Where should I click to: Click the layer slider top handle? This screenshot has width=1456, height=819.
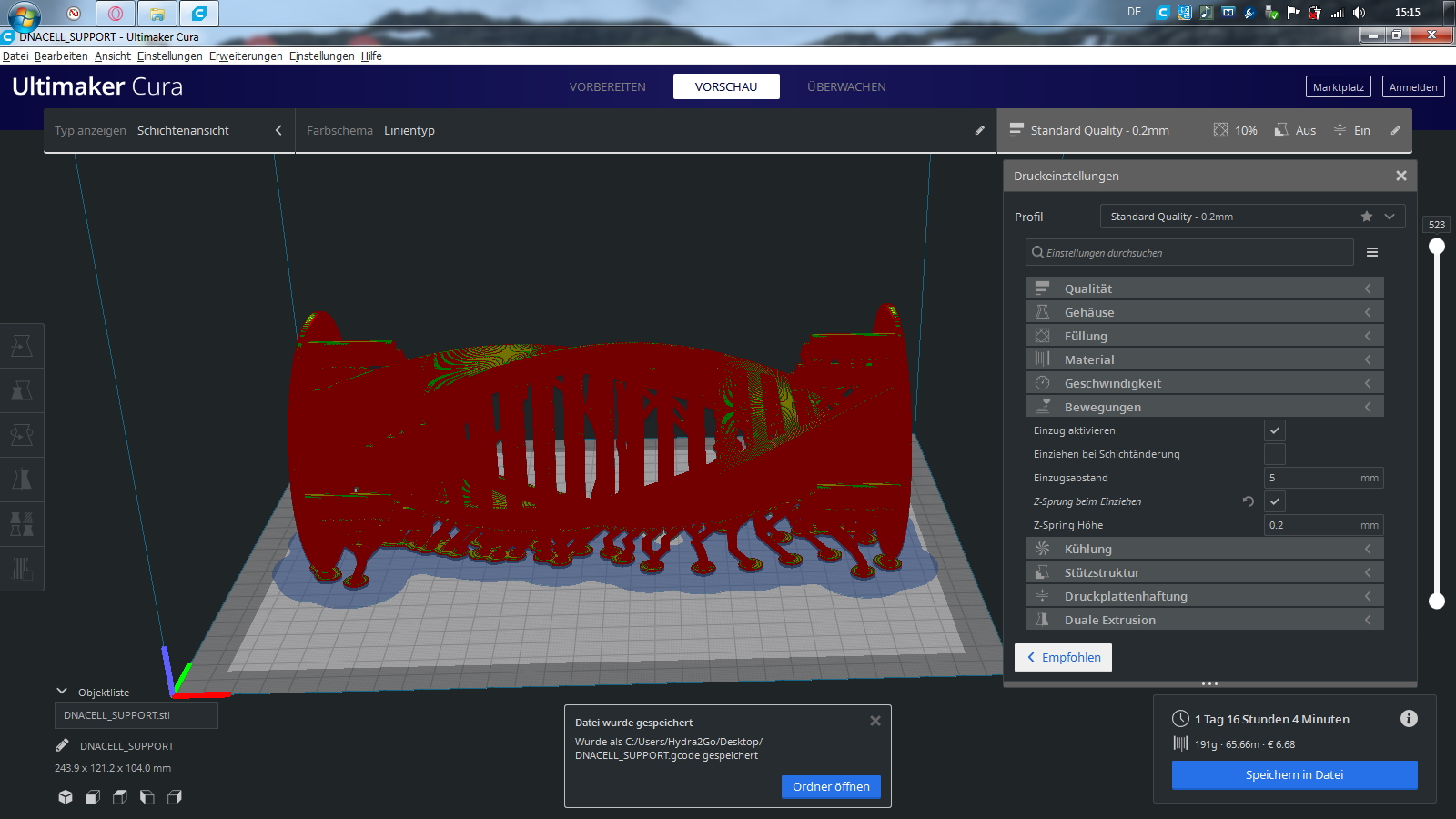pyautogui.click(x=1437, y=246)
